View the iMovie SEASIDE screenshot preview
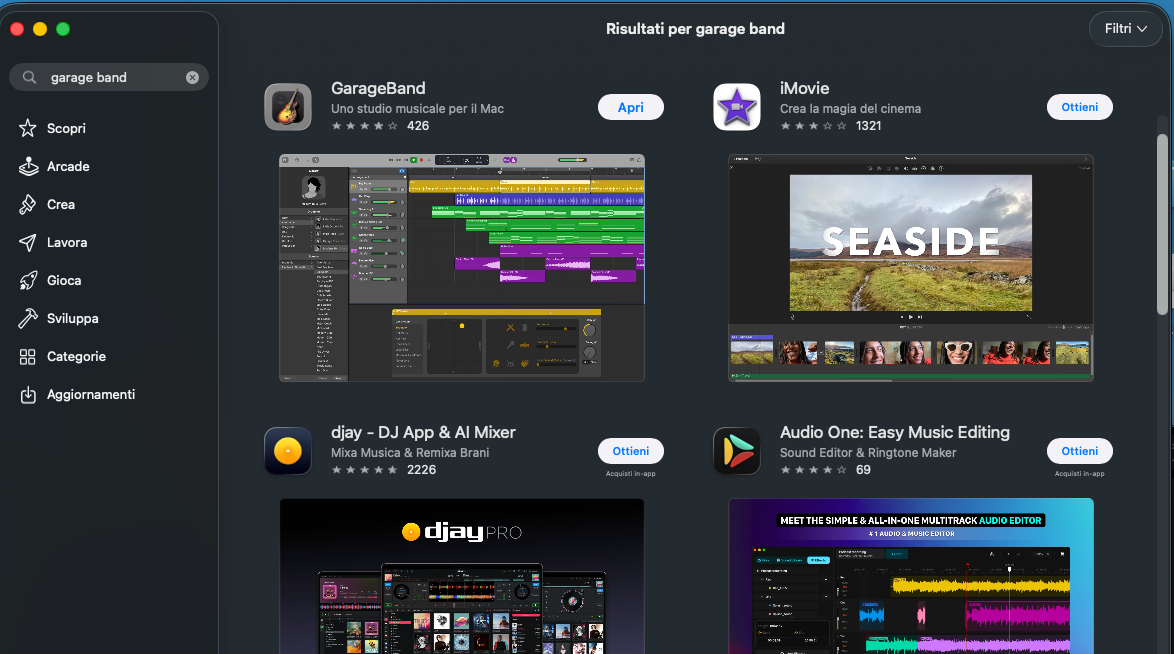Screen dimensions: 1174x654 [x=910, y=268]
